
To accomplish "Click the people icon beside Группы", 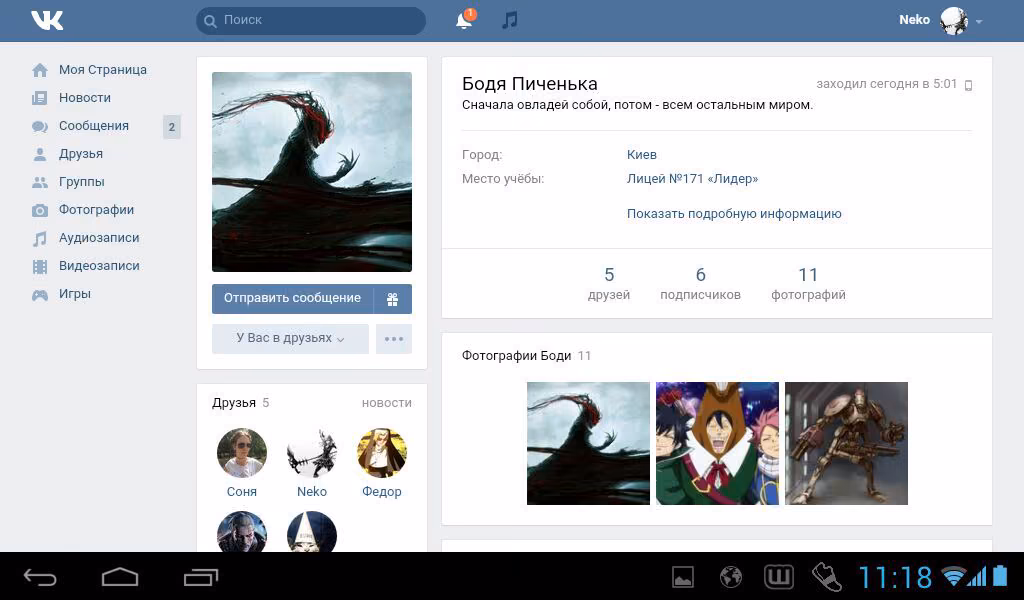I will pyautogui.click(x=40, y=182).
